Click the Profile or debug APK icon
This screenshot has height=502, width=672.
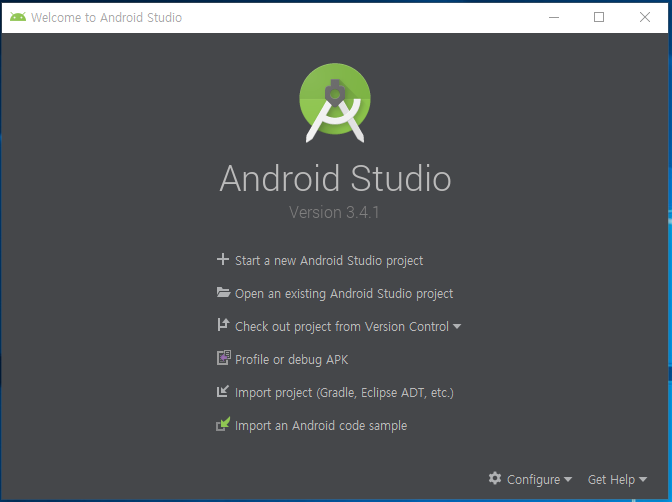point(223,358)
